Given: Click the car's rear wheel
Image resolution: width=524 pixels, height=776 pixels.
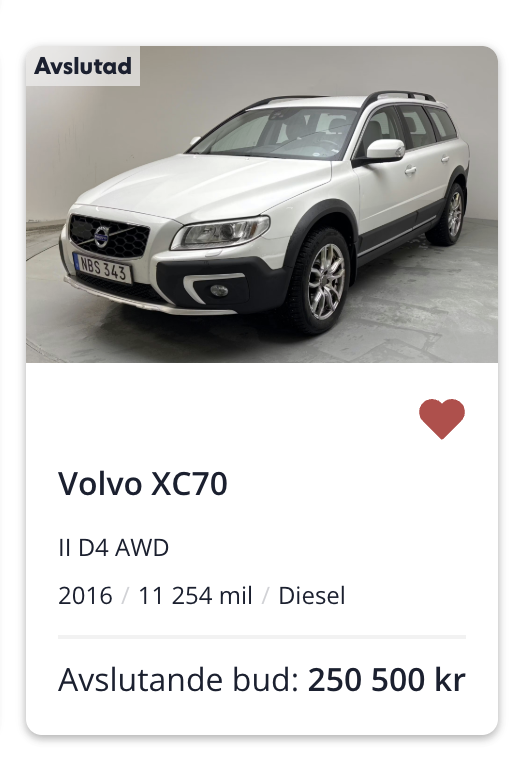Looking at the screenshot, I should (449, 214).
